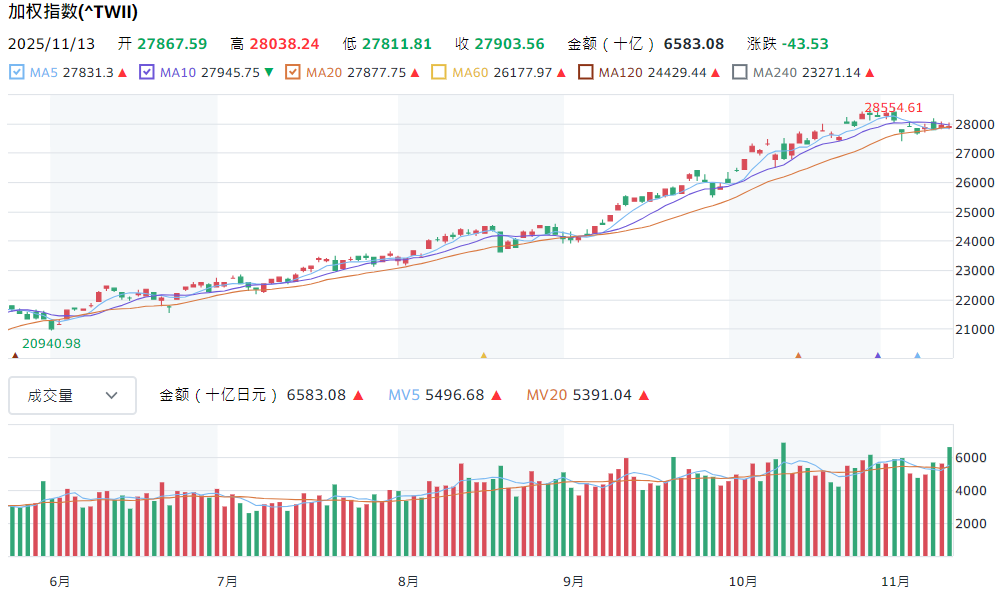Uncheck the MA5 checkbox
1005x595 pixels.
pyautogui.click(x=15, y=72)
